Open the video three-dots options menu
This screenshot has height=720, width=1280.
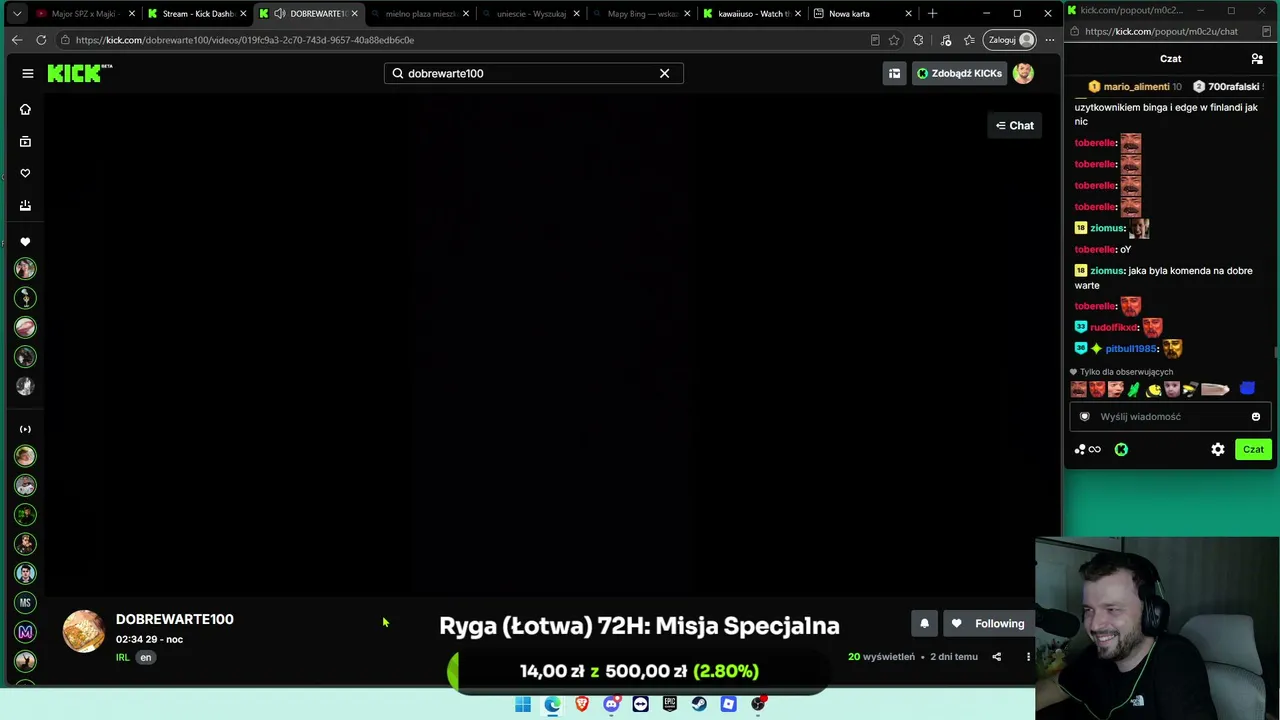[1028, 657]
